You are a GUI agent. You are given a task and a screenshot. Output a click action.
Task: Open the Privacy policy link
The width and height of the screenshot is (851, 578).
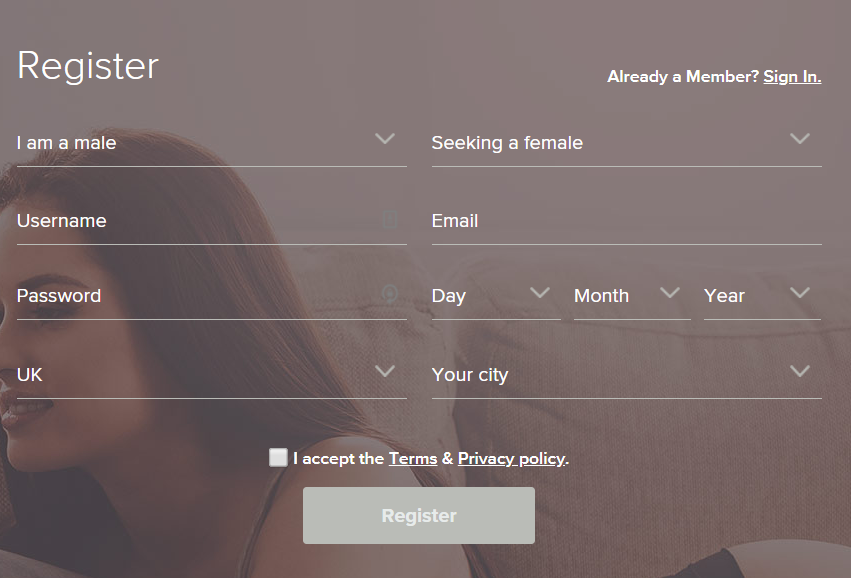coord(512,459)
